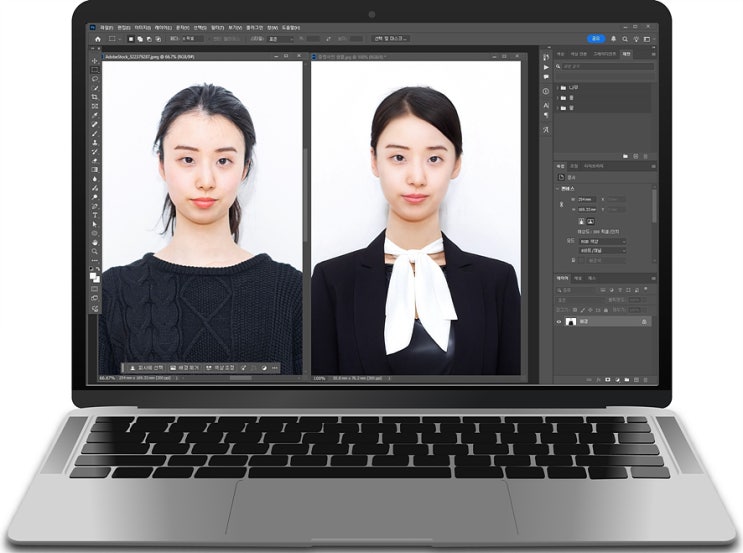743x553 pixels.
Task: Click the play Actions panel icon
Action: pyautogui.click(x=547, y=65)
